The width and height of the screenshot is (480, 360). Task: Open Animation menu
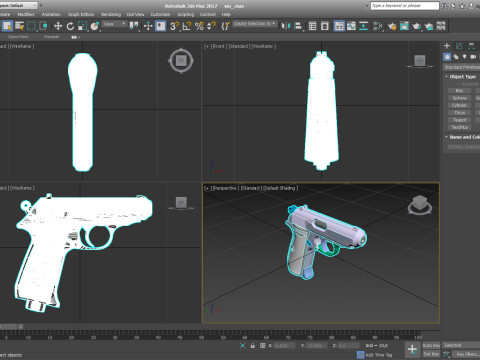coord(51,14)
